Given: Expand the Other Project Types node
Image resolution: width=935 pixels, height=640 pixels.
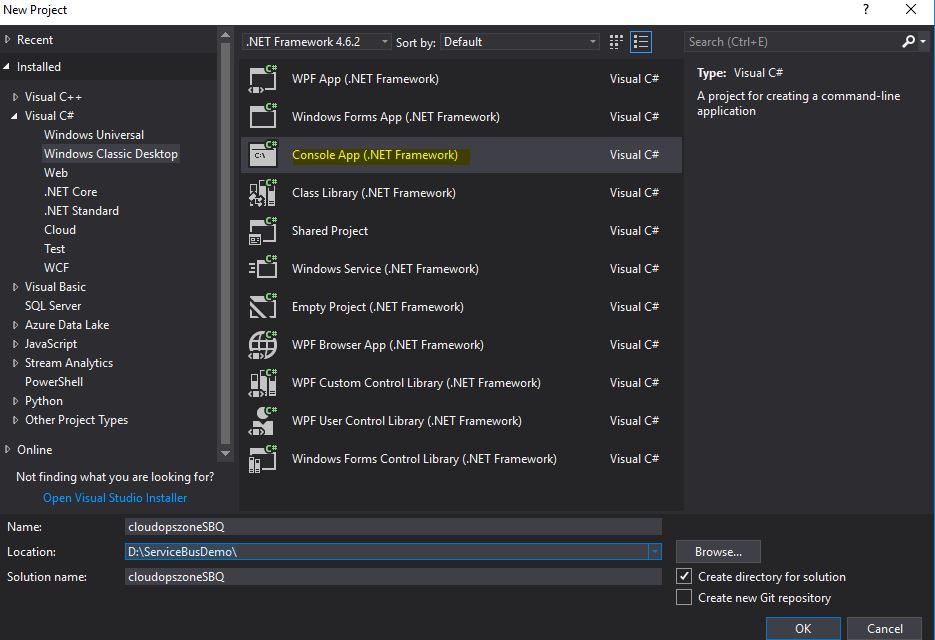Looking at the screenshot, I should 16,420.
